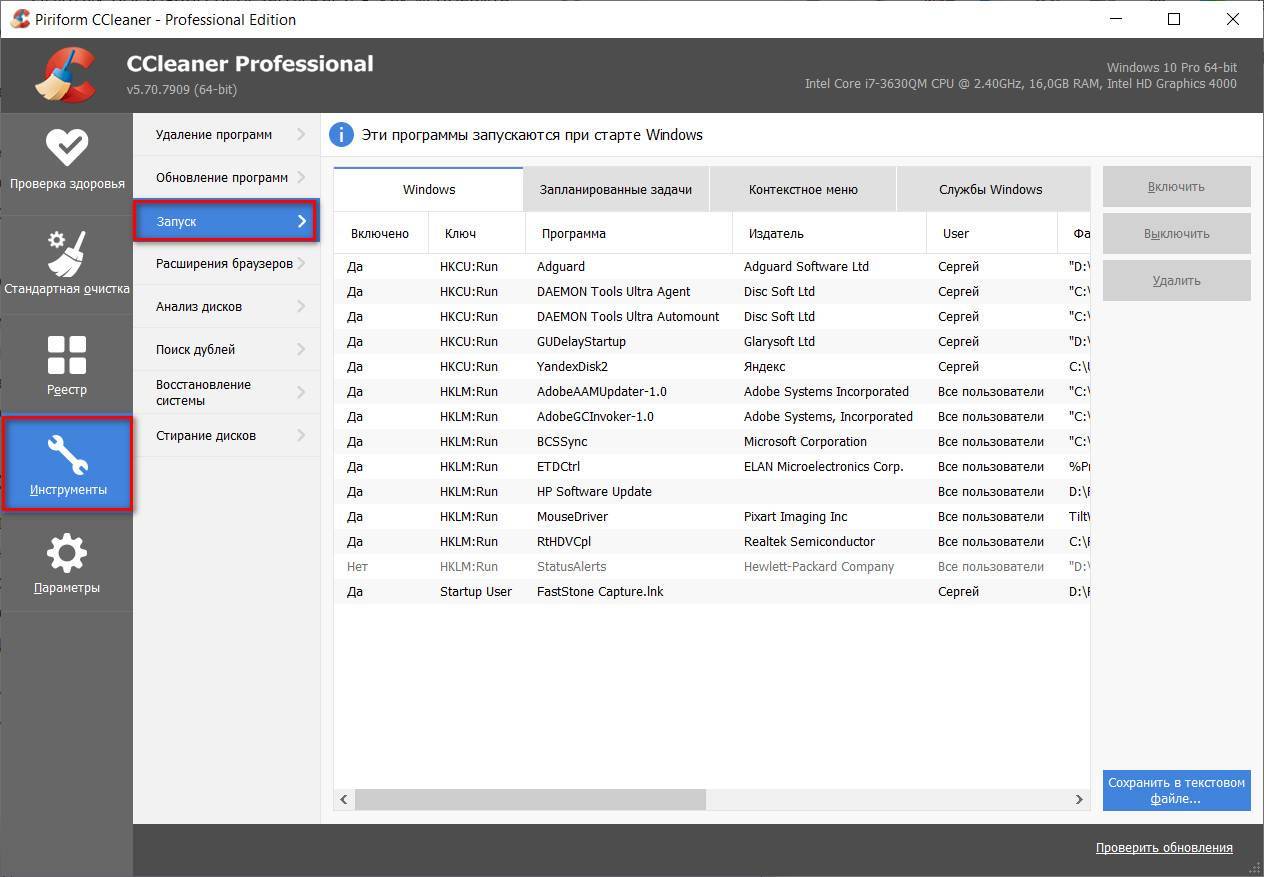Click the right scroll arrow

pos(1079,799)
